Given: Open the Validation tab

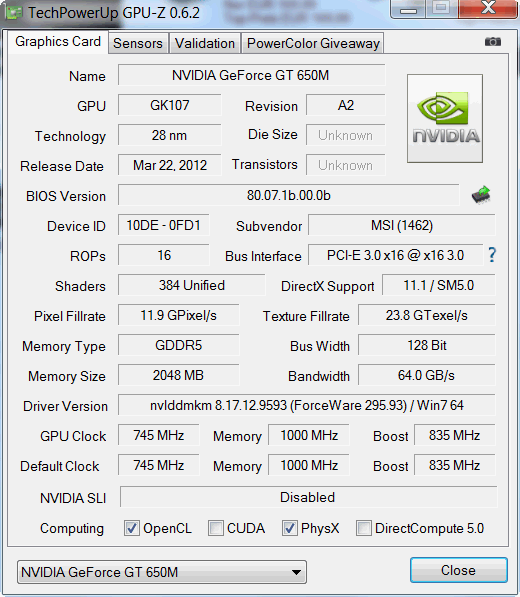Looking at the screenshot, I should click(x=205, y=43).
